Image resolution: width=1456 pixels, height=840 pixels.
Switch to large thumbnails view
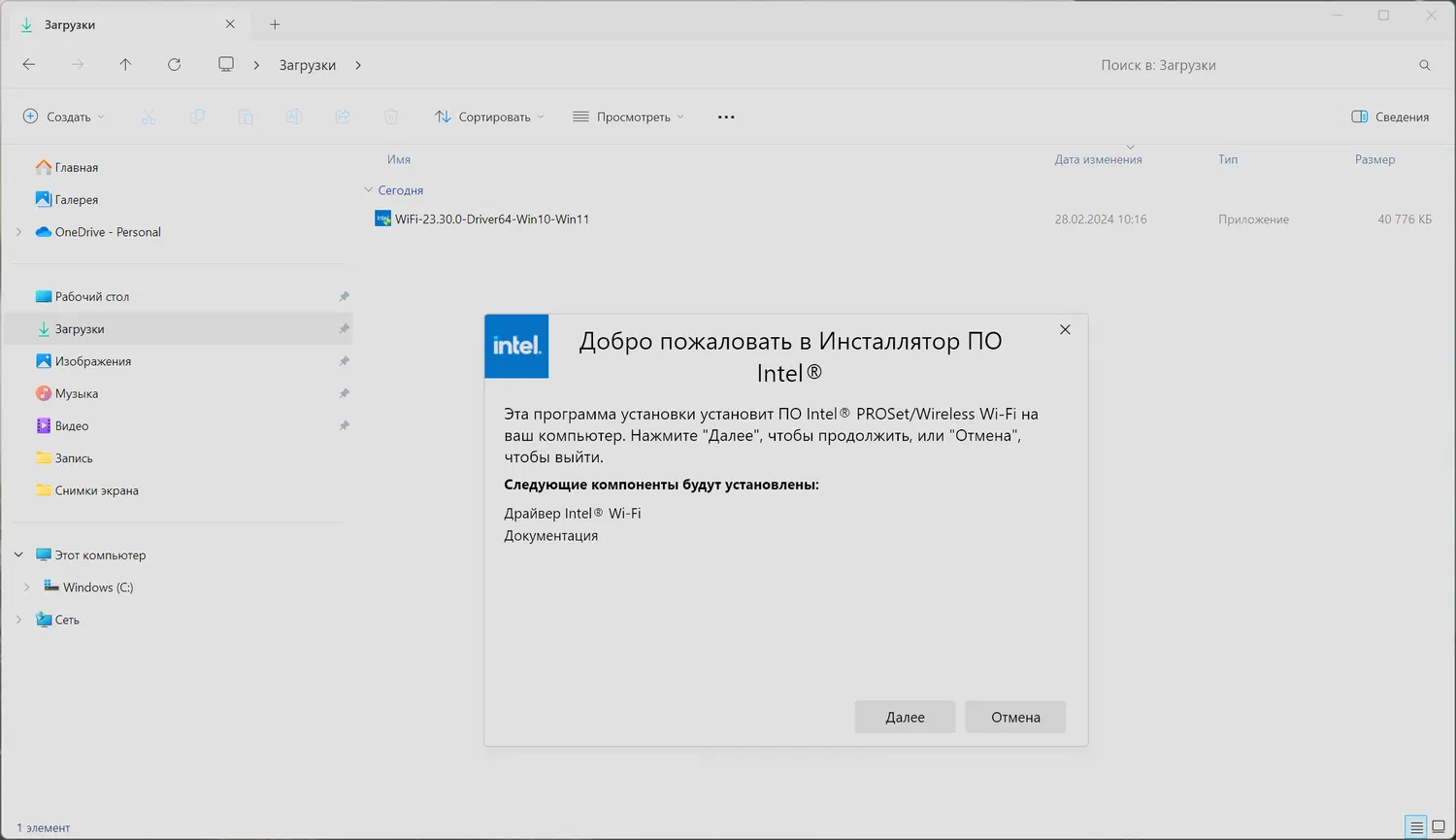pyautogui.click(x=1439, y=827)
